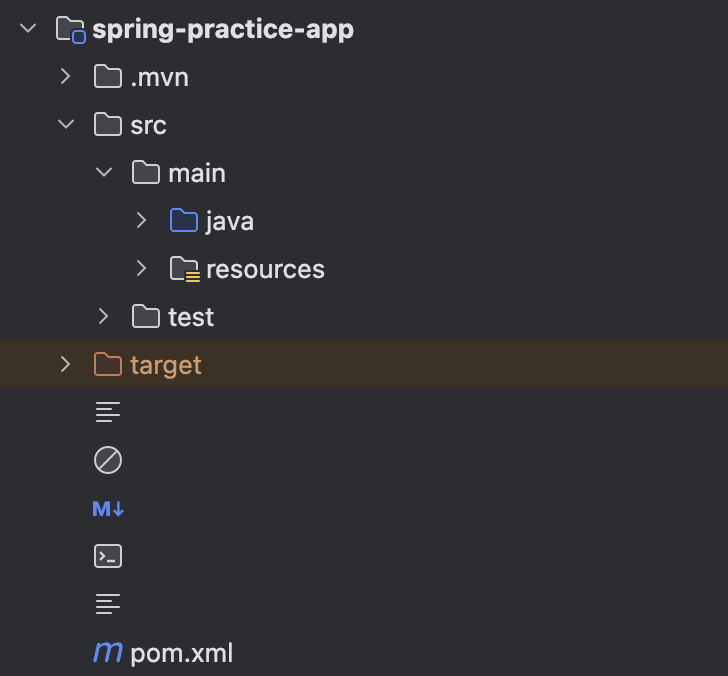728x676 pixels.
Task: Collapse the main folder
Action: point(104,173)
